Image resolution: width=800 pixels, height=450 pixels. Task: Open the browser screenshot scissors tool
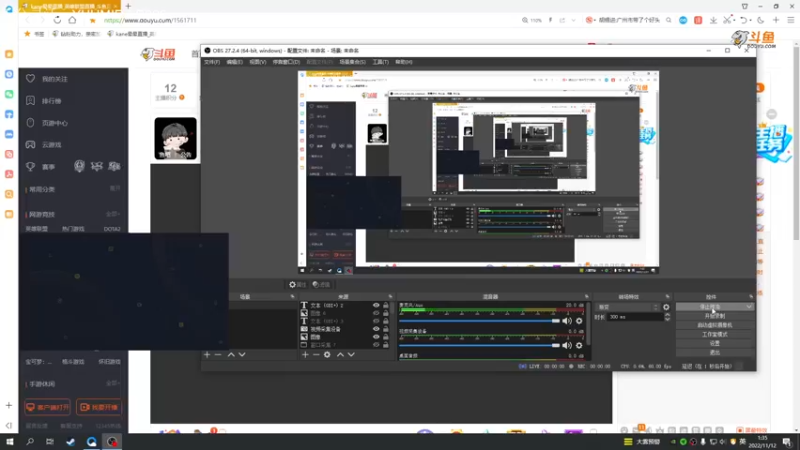pyautogui.click(x=727, y=20)
